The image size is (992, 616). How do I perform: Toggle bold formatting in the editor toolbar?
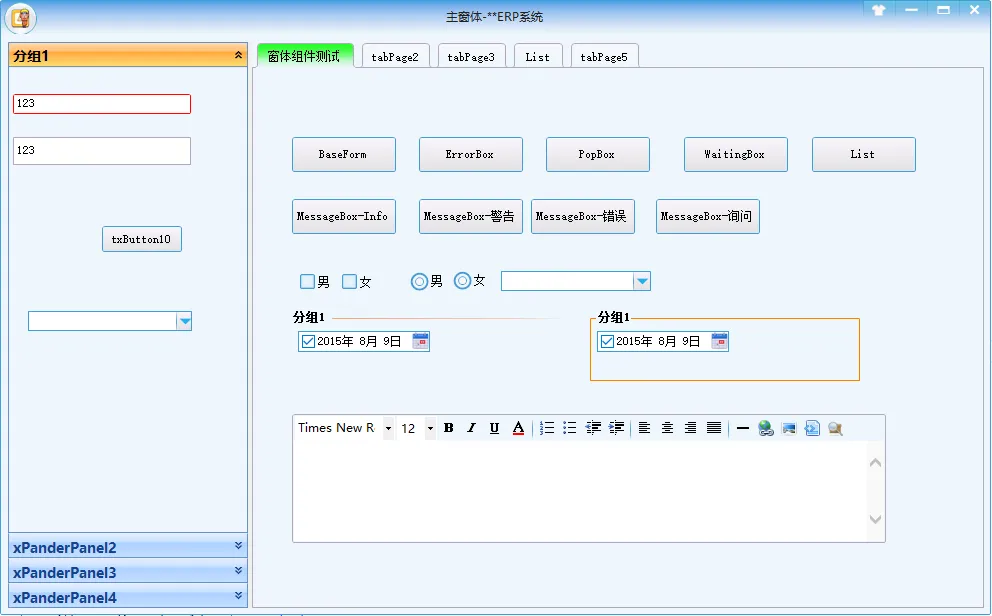click(449, 428)
